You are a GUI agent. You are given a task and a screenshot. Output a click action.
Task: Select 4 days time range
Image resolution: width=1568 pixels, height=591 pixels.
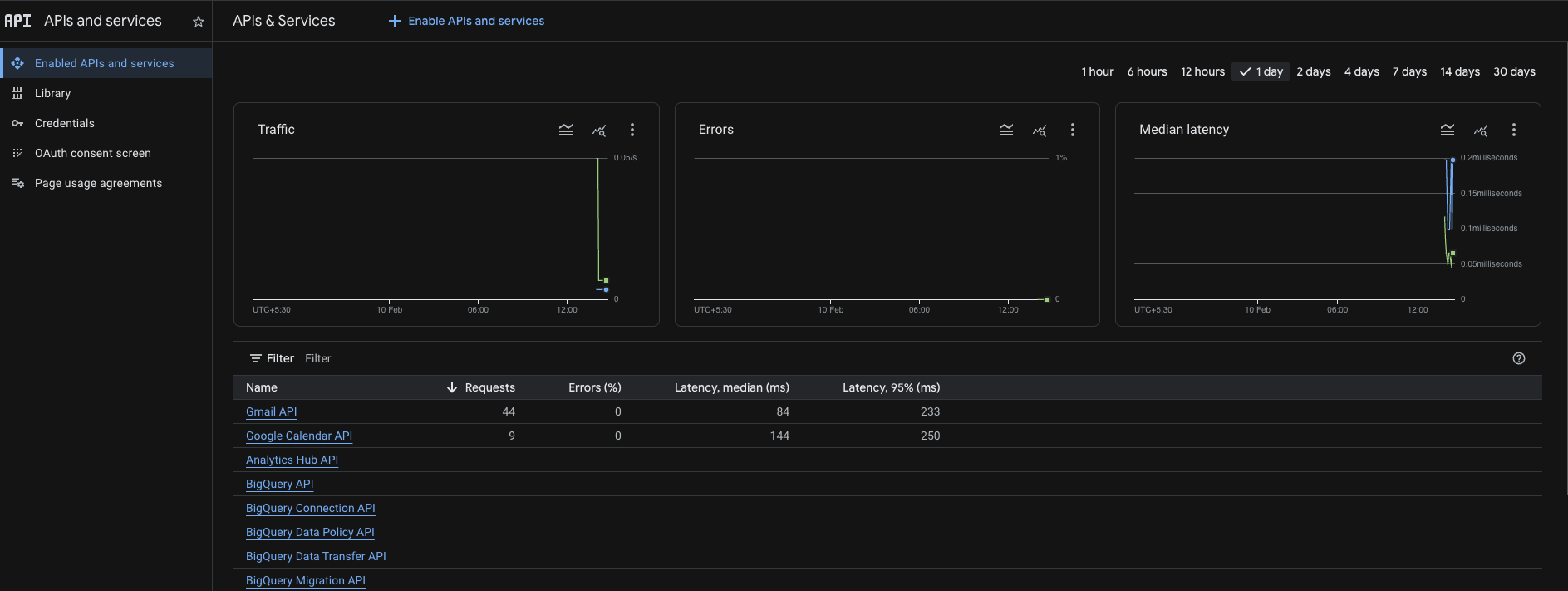[x=1362, y=71]
